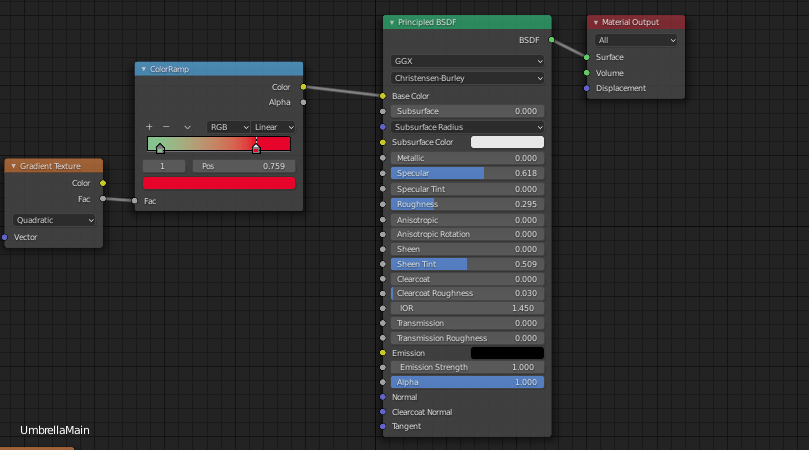Click the Pos value field in ColorRamp
This screenshot has width=809, height=450.
click(x=243, y=166)
